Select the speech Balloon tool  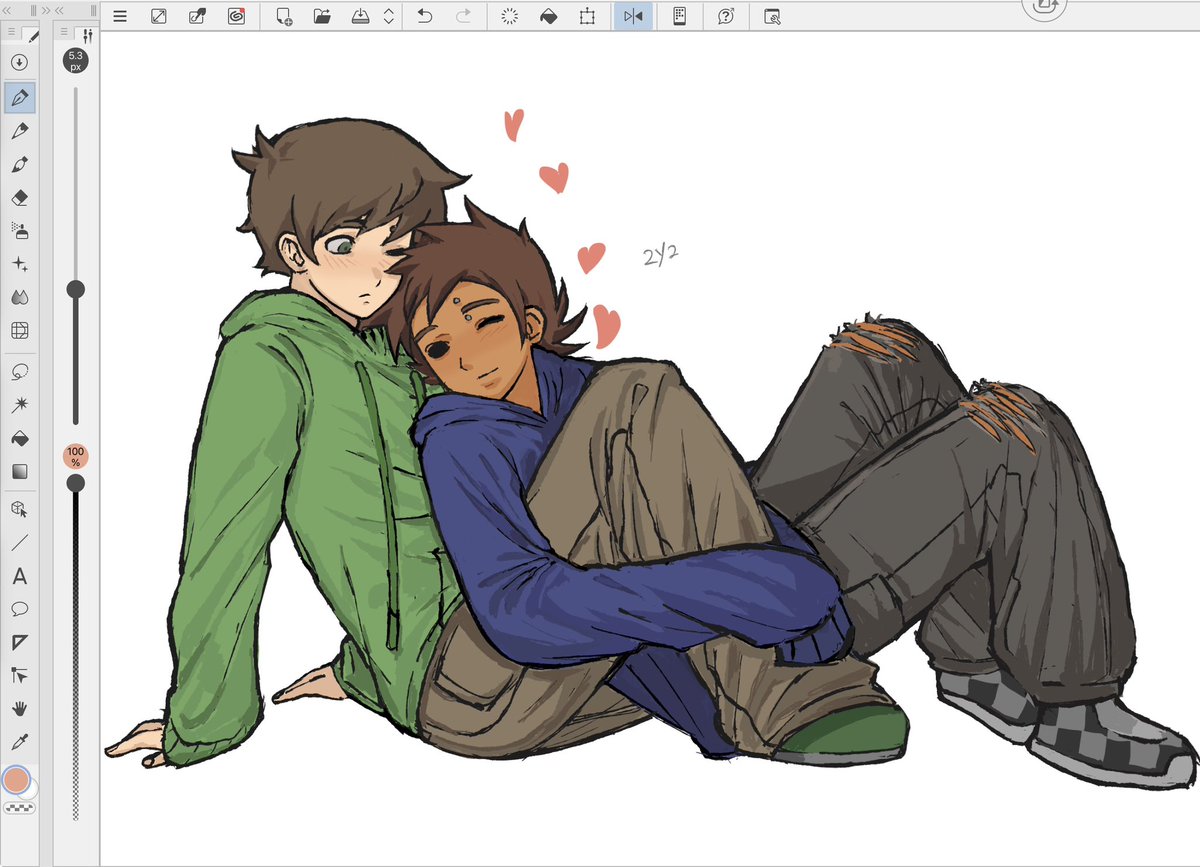19,609
